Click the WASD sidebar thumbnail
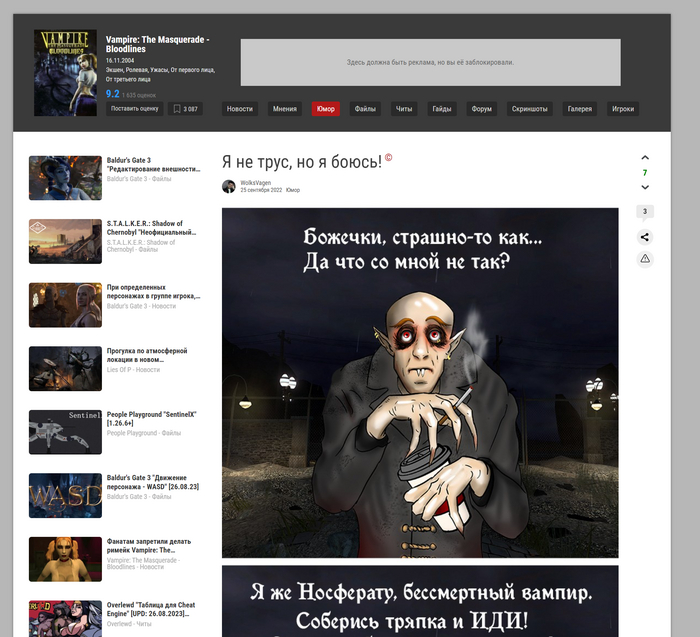This screenshot has width=700, height=637. (65, 495)
